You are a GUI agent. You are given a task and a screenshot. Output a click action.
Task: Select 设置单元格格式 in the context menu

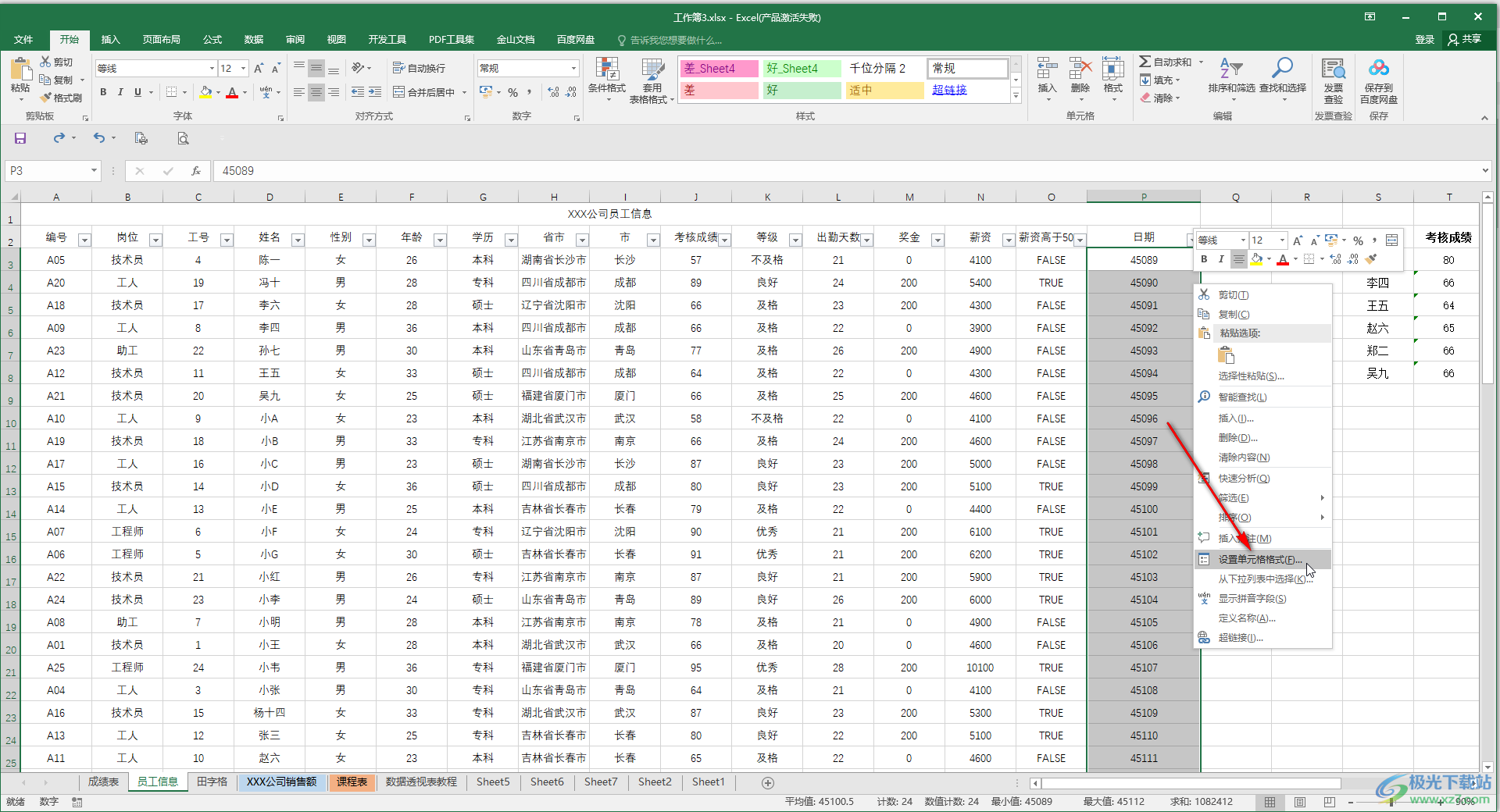click(1263, 559)
